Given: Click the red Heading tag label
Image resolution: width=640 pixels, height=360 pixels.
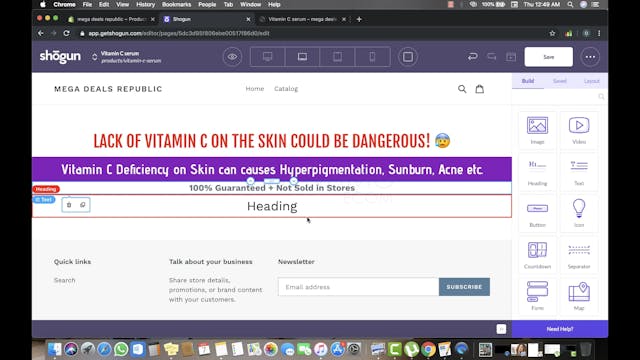Looking at the screenshot, I should [x=46, y=189].
